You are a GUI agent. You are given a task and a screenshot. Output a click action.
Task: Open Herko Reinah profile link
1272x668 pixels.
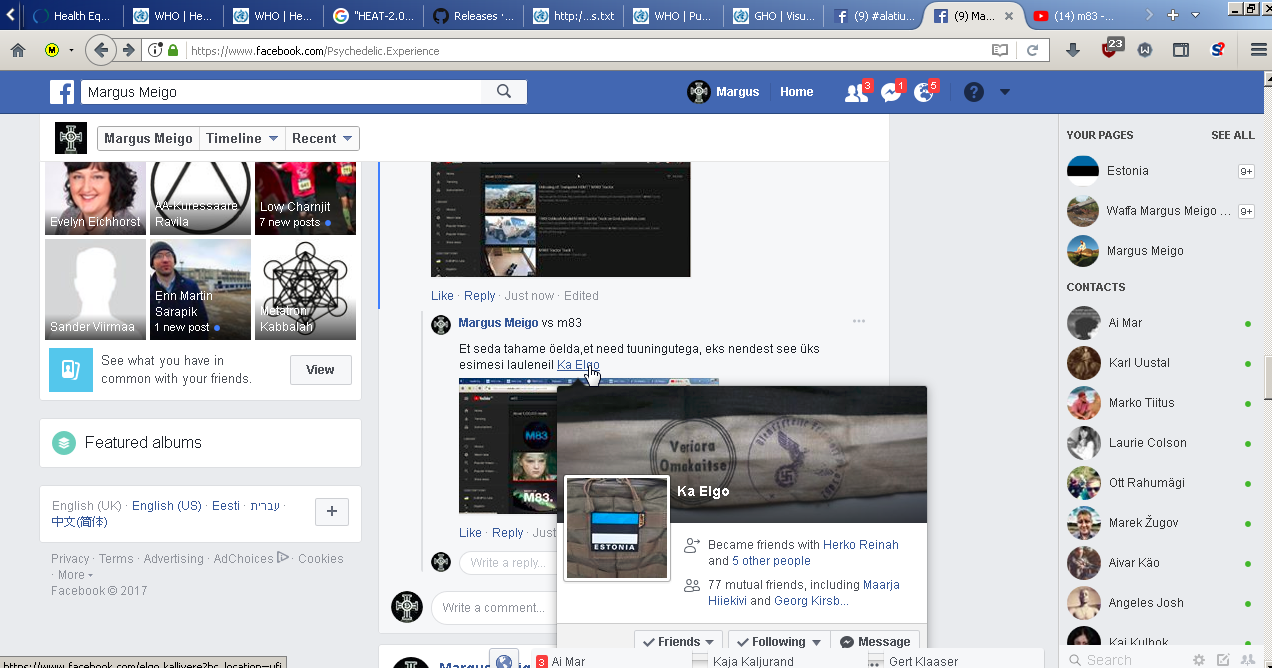861,545
